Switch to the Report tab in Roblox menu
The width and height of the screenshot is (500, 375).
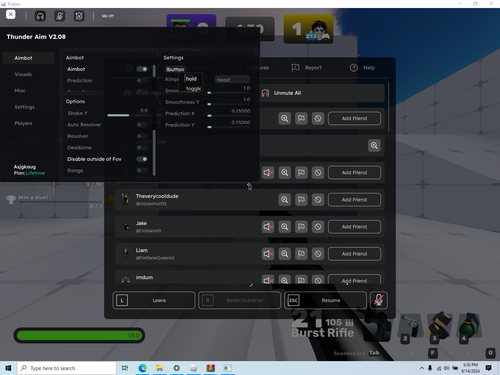[307, 68]
